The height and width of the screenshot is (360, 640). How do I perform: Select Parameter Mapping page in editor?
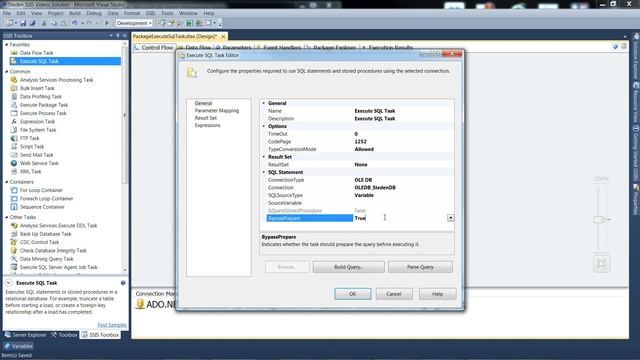tap(217, 111)
